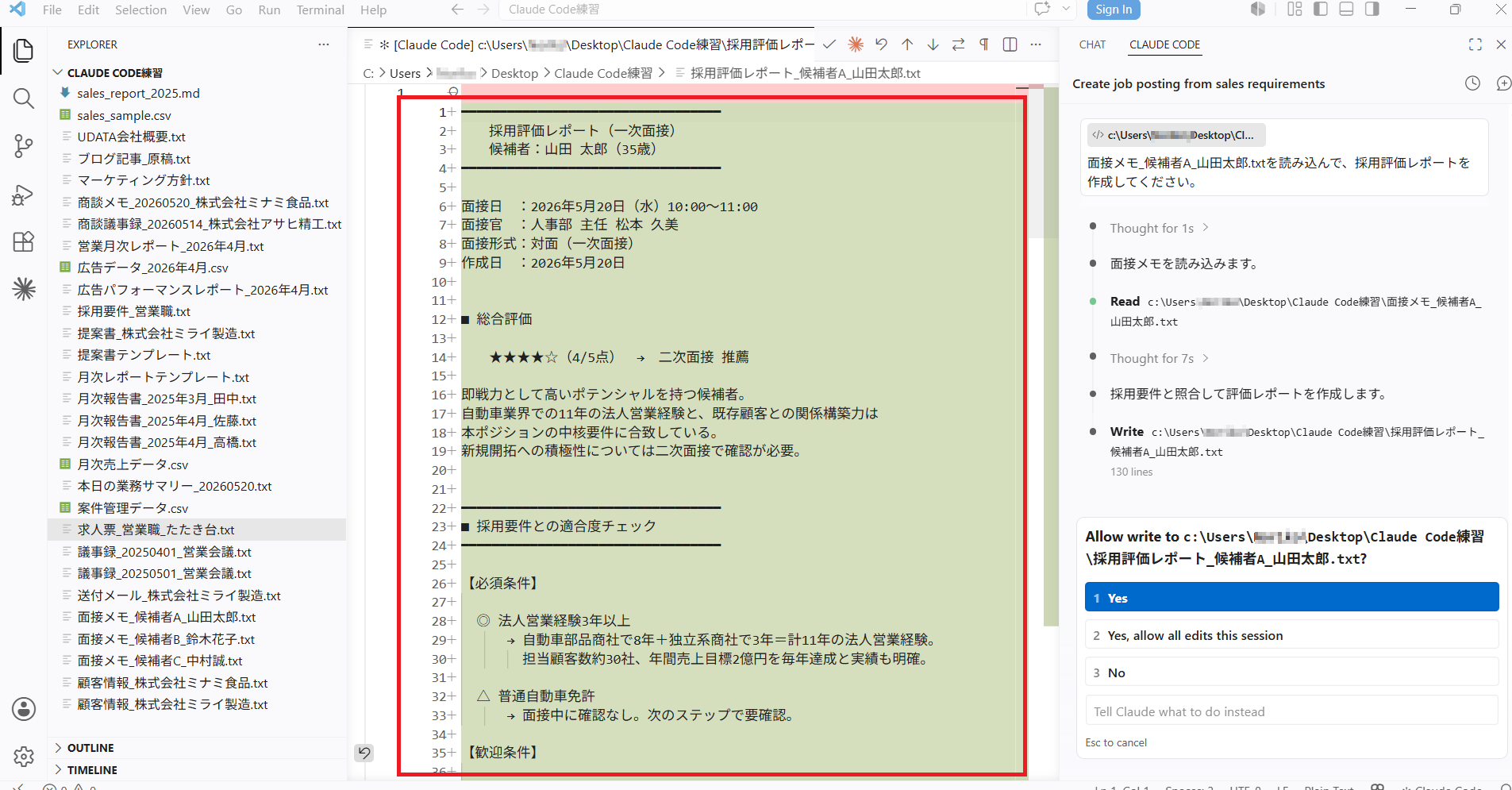The height and width of the screenshot is (790, 1512).
Task: Click the accept checkmark in editor toolbar
Action: (x=829, y=44)
